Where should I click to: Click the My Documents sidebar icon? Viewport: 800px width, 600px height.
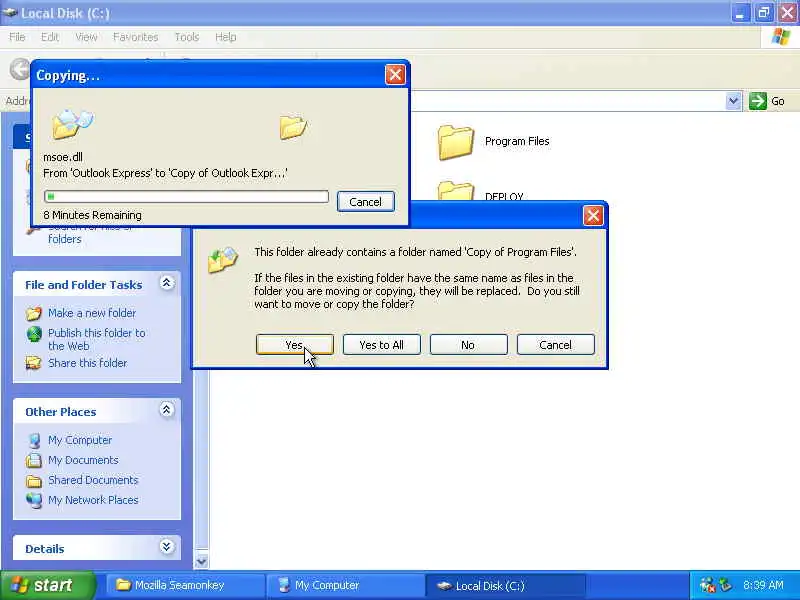point(34,460)
